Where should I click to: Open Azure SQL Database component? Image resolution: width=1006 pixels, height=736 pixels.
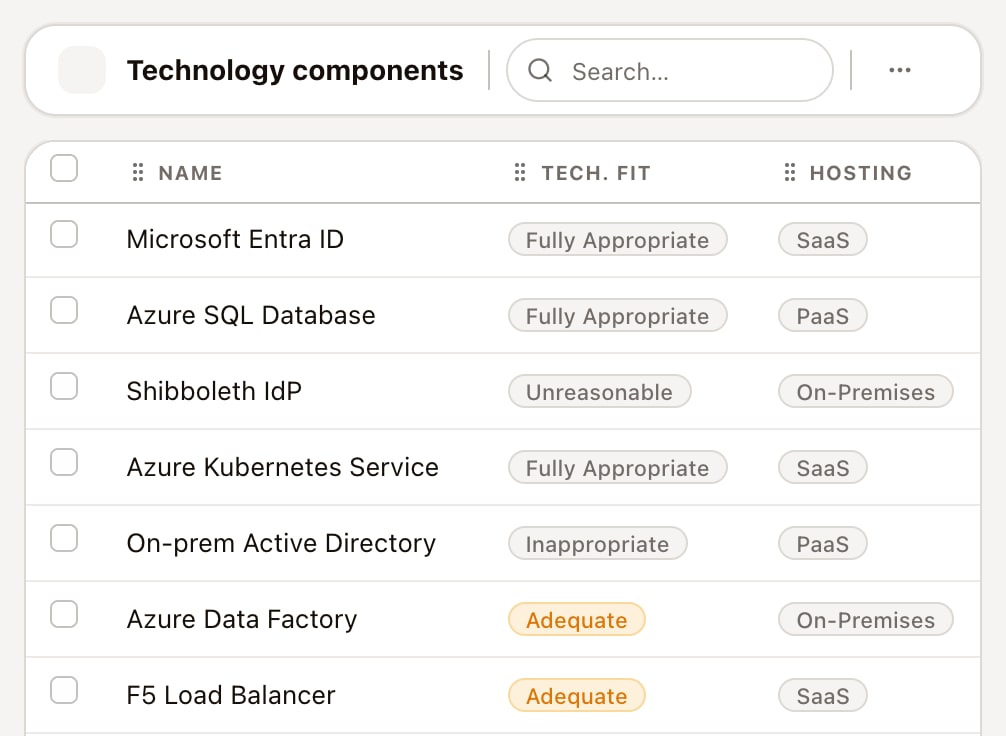click(251, 315)
